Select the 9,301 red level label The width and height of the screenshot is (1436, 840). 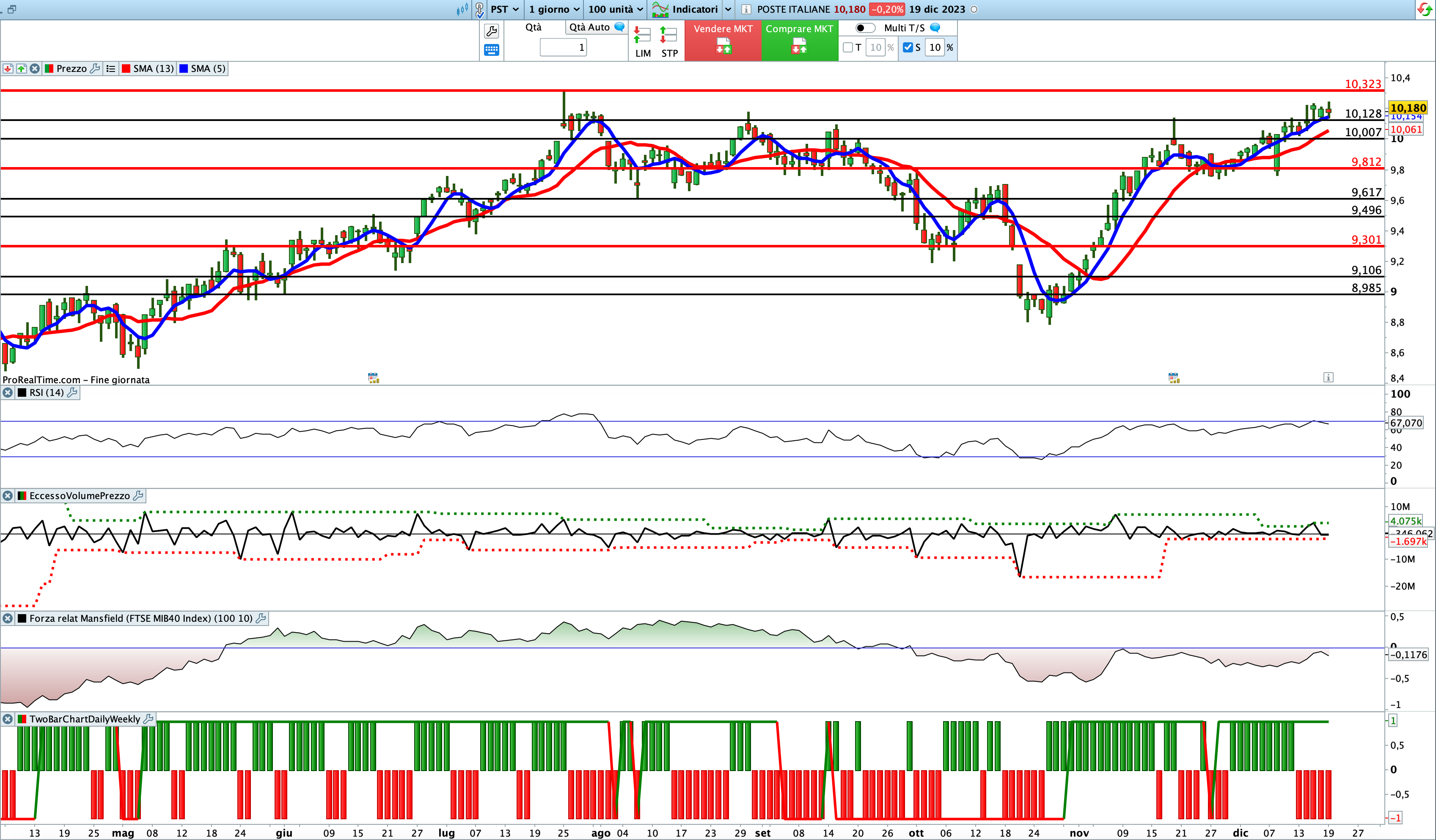(x=1367, y=240)
